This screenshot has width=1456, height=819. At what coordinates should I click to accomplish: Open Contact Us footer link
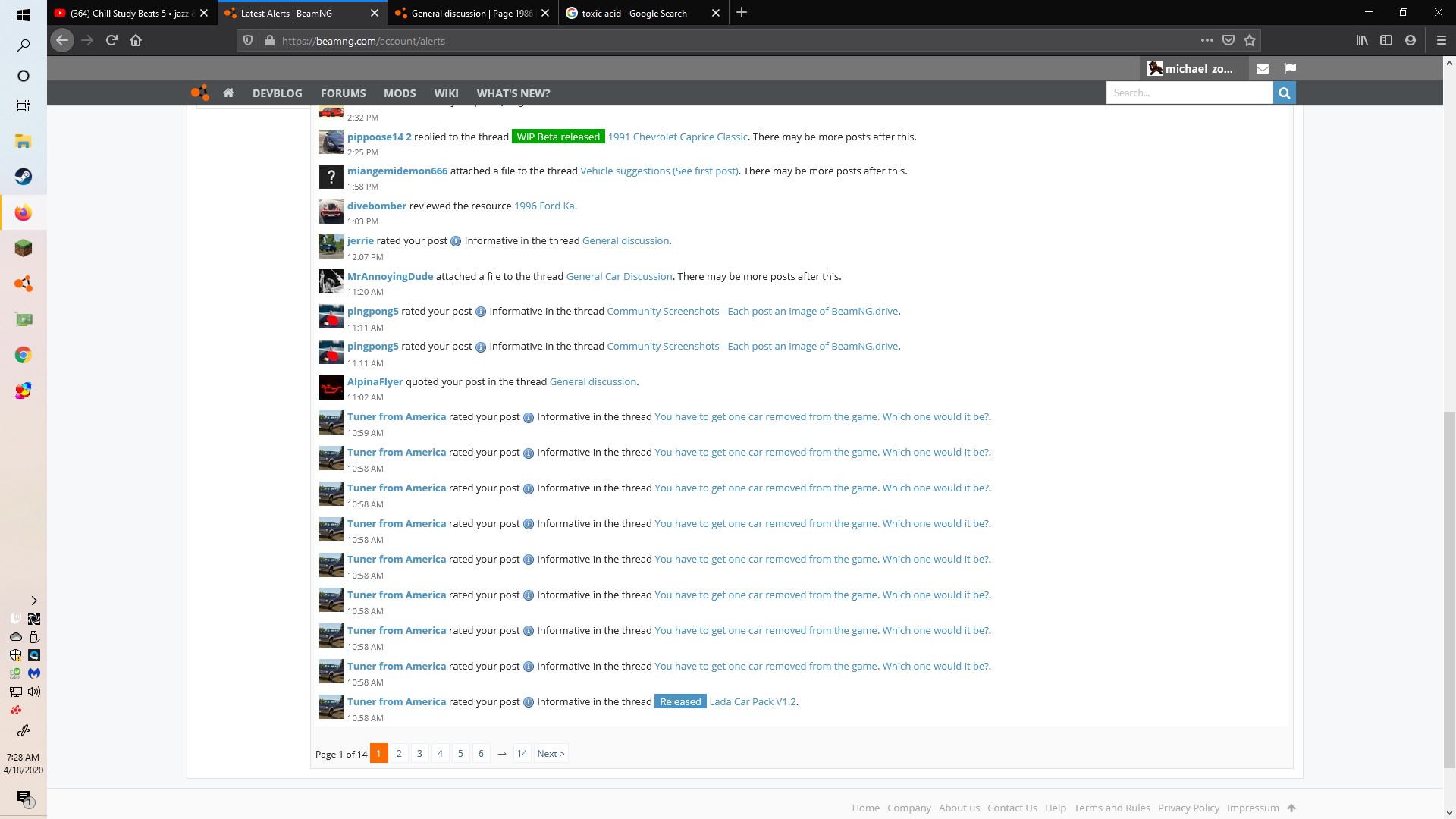click(1012, 808)
